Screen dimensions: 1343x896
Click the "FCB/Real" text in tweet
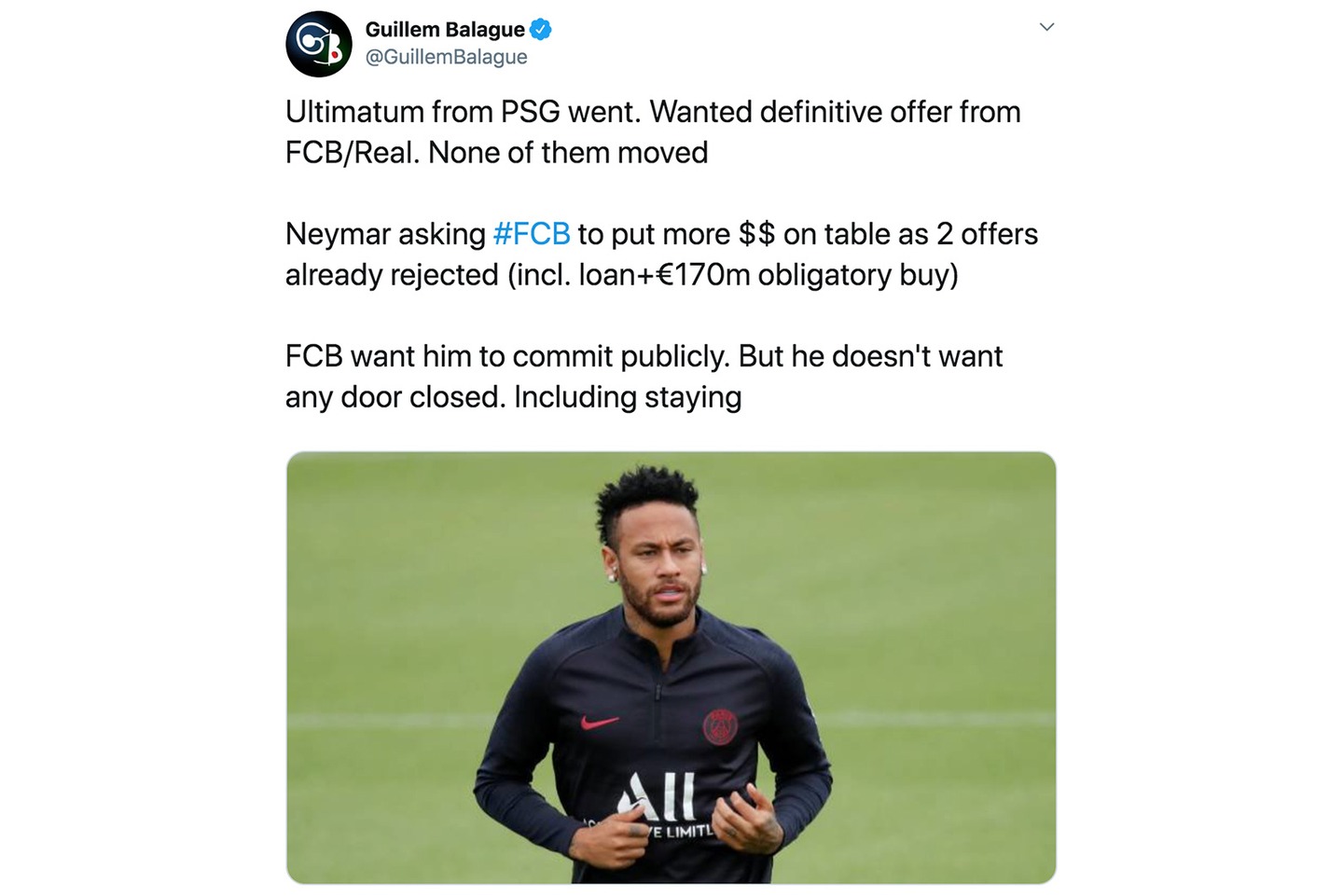351,153
